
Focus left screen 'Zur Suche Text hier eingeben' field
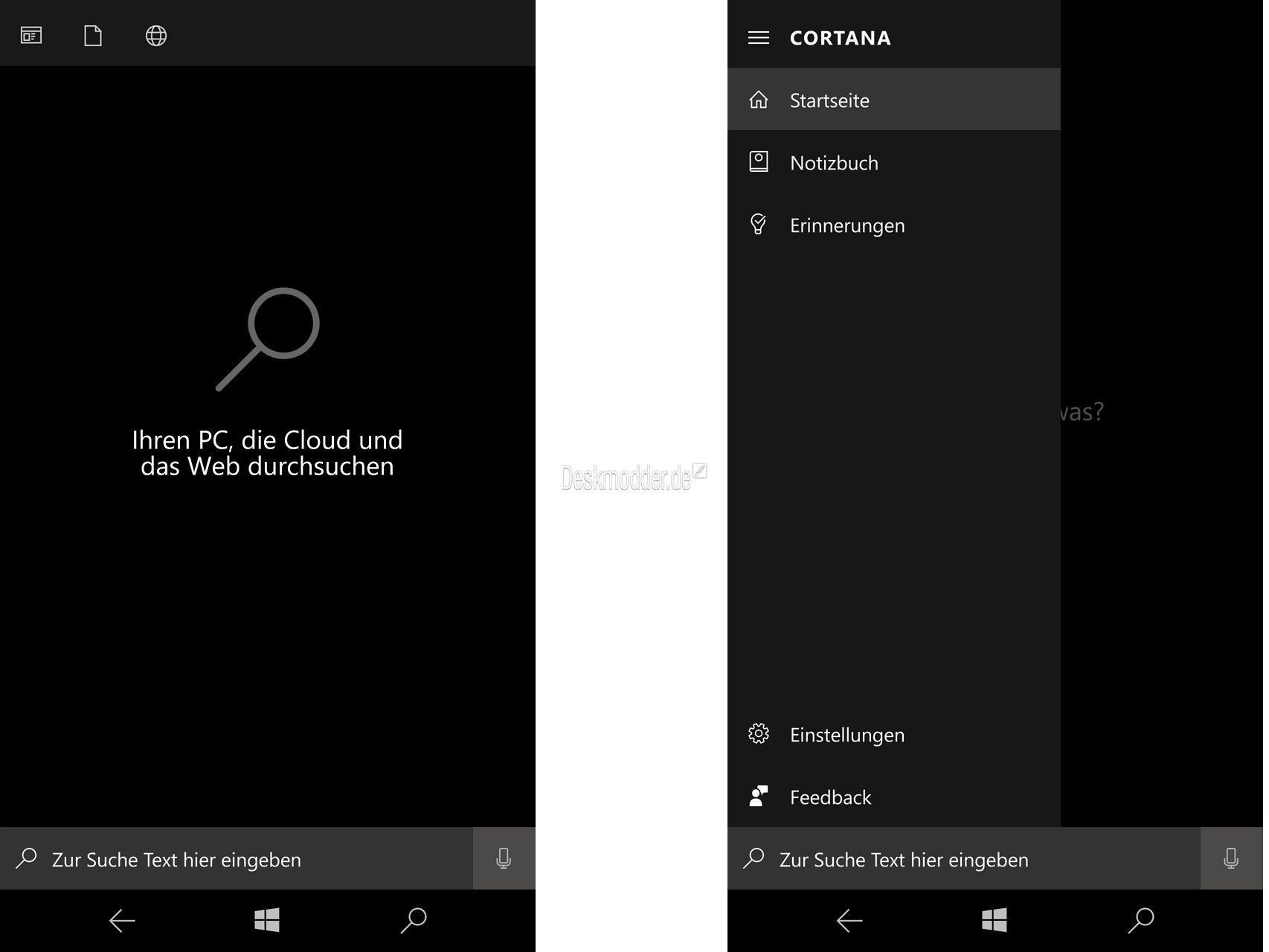point(237,858)
